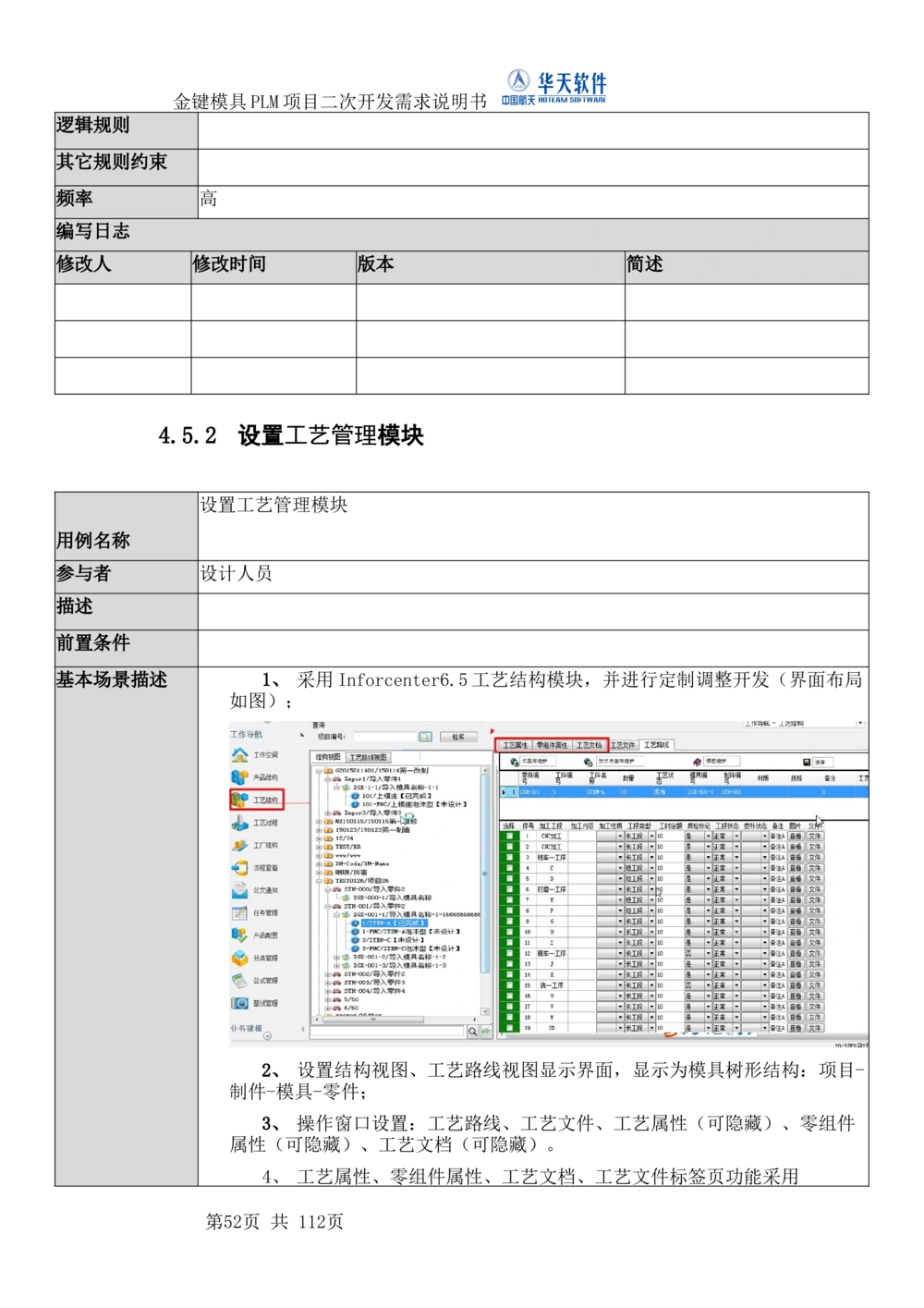The image size is (924, 1308).
Task: Open the 流程查看 sidebar icon
Action: tap(239, 869)
